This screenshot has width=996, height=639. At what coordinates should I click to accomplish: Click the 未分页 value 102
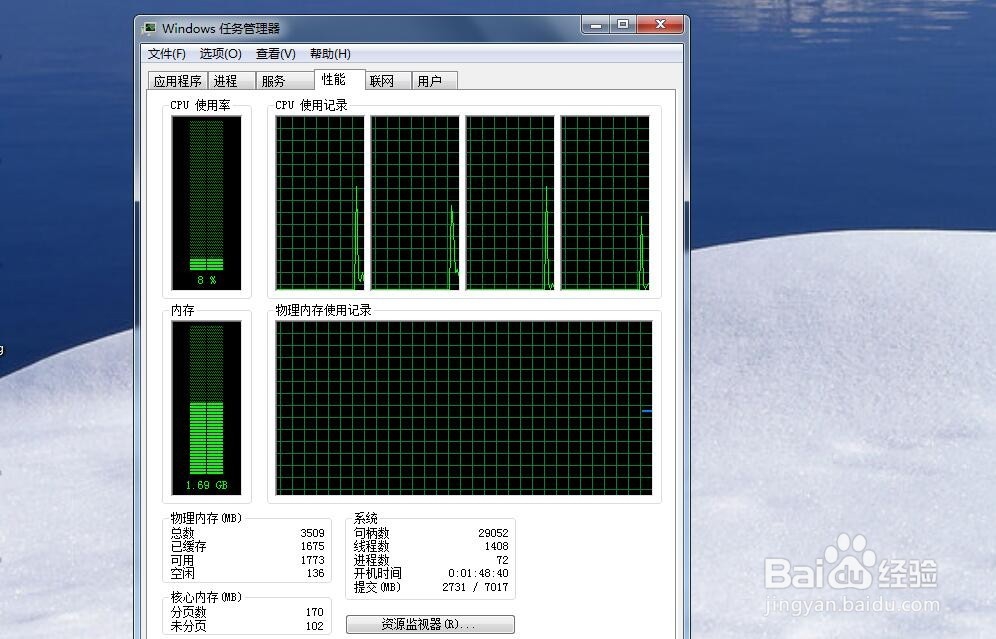coord(314,626)
